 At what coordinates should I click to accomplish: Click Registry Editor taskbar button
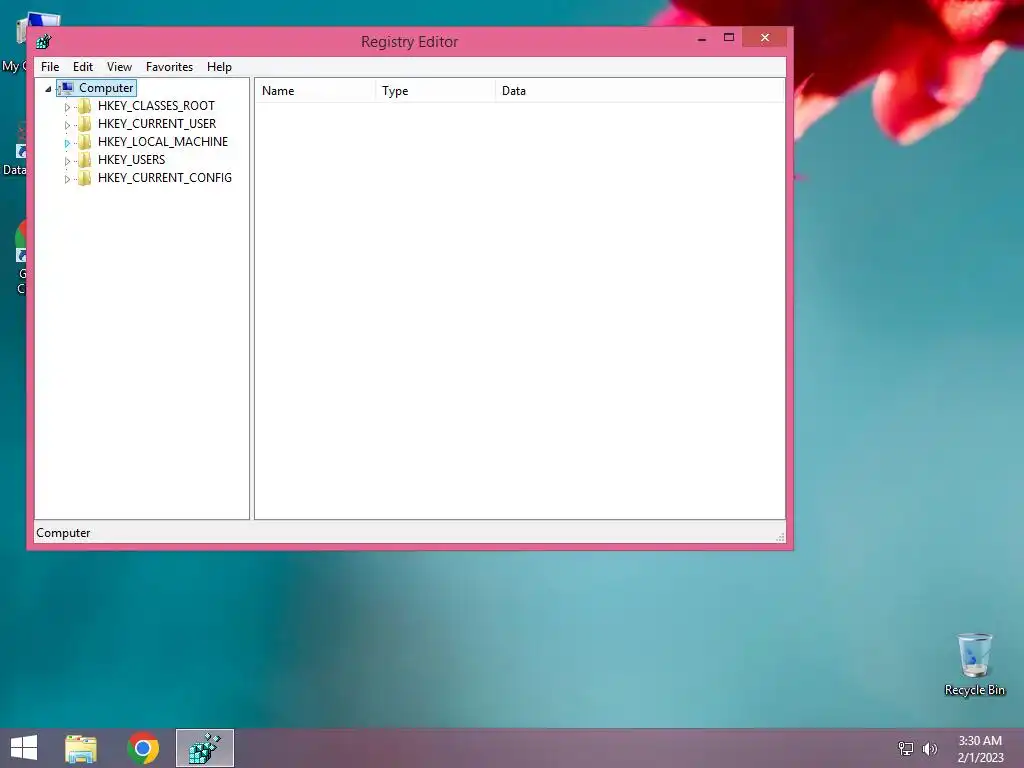(204, 748)
